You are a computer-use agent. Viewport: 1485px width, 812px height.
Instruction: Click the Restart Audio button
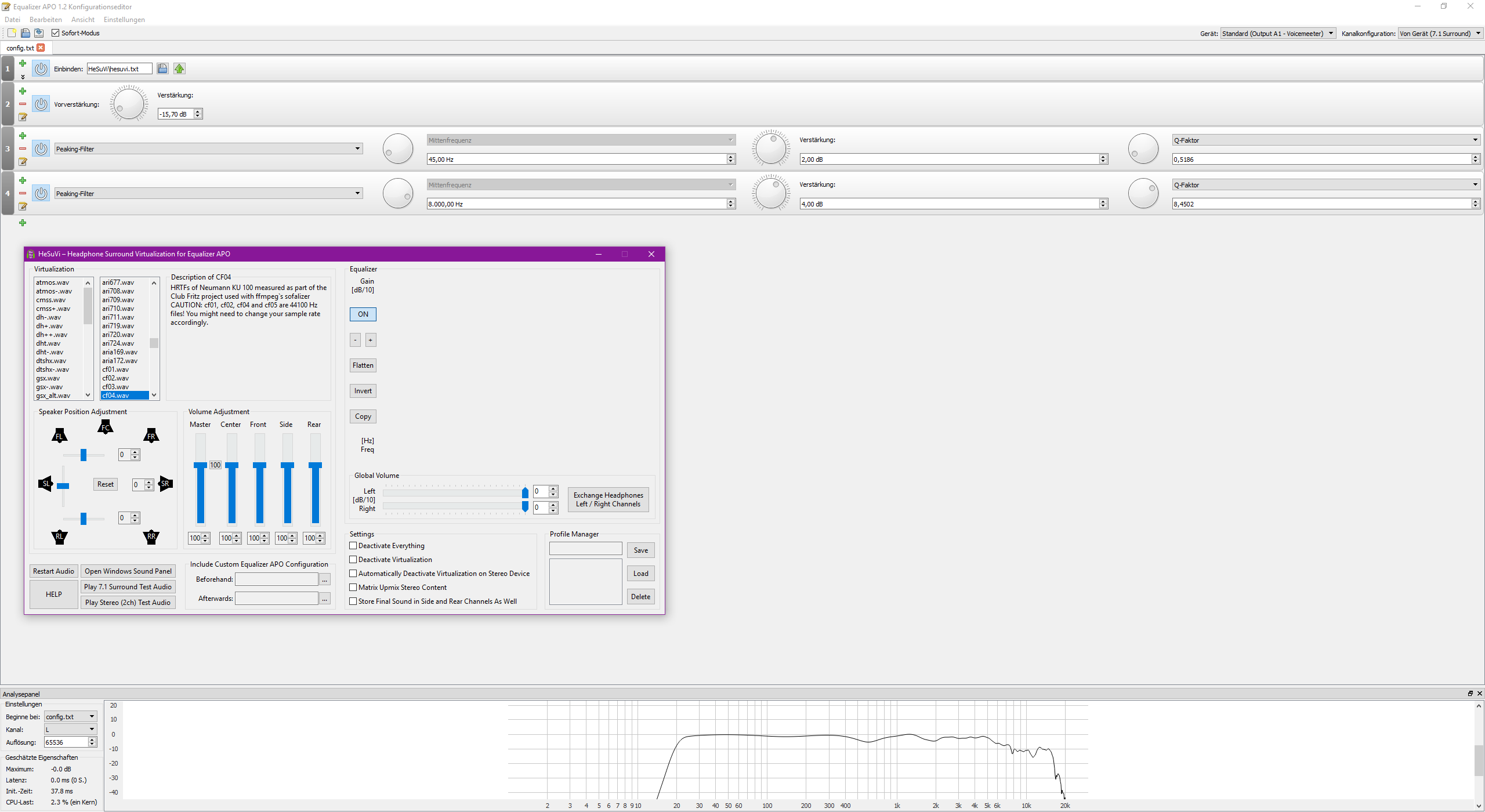53,571
